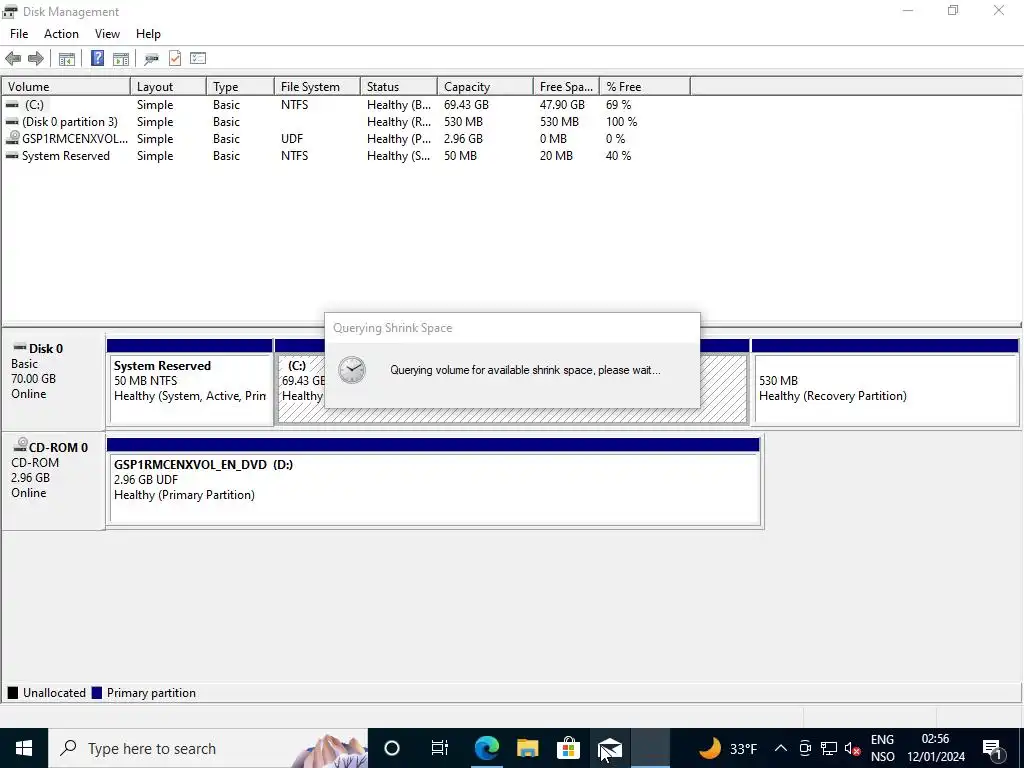
Task: Click the muted speaker volume icon
Action: pos(852,748)
